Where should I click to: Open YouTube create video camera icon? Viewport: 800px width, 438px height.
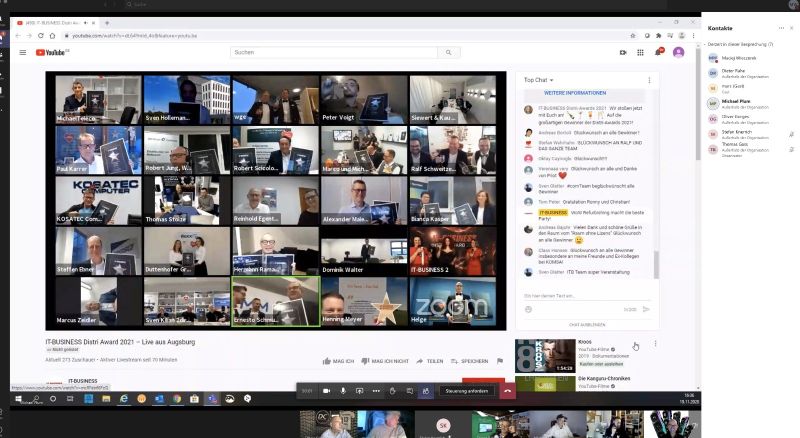623,52
